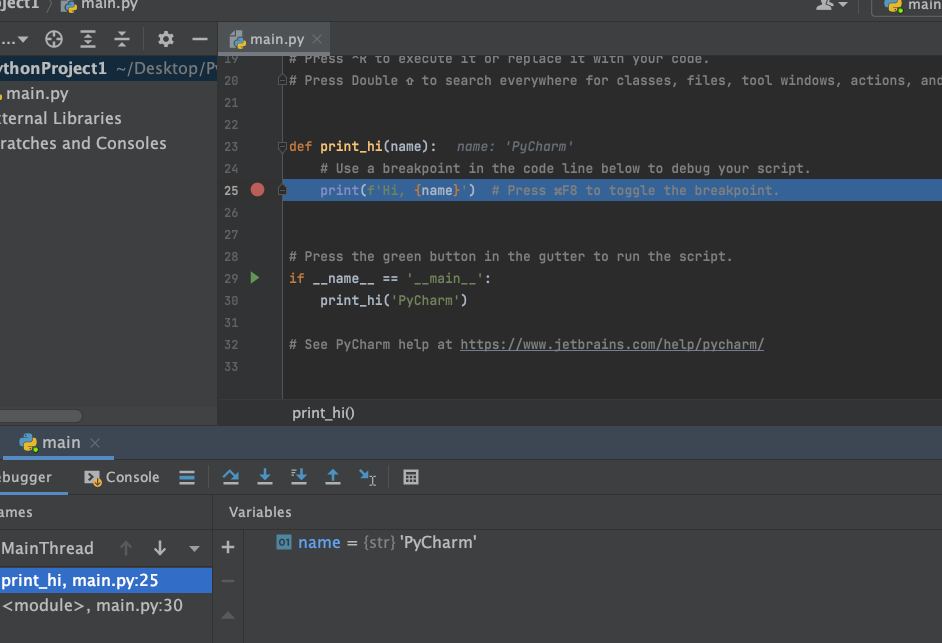Viewport: 942px width, 643px height.
Task: Click the Run to Cursor icon
Action: coord(367,477)
